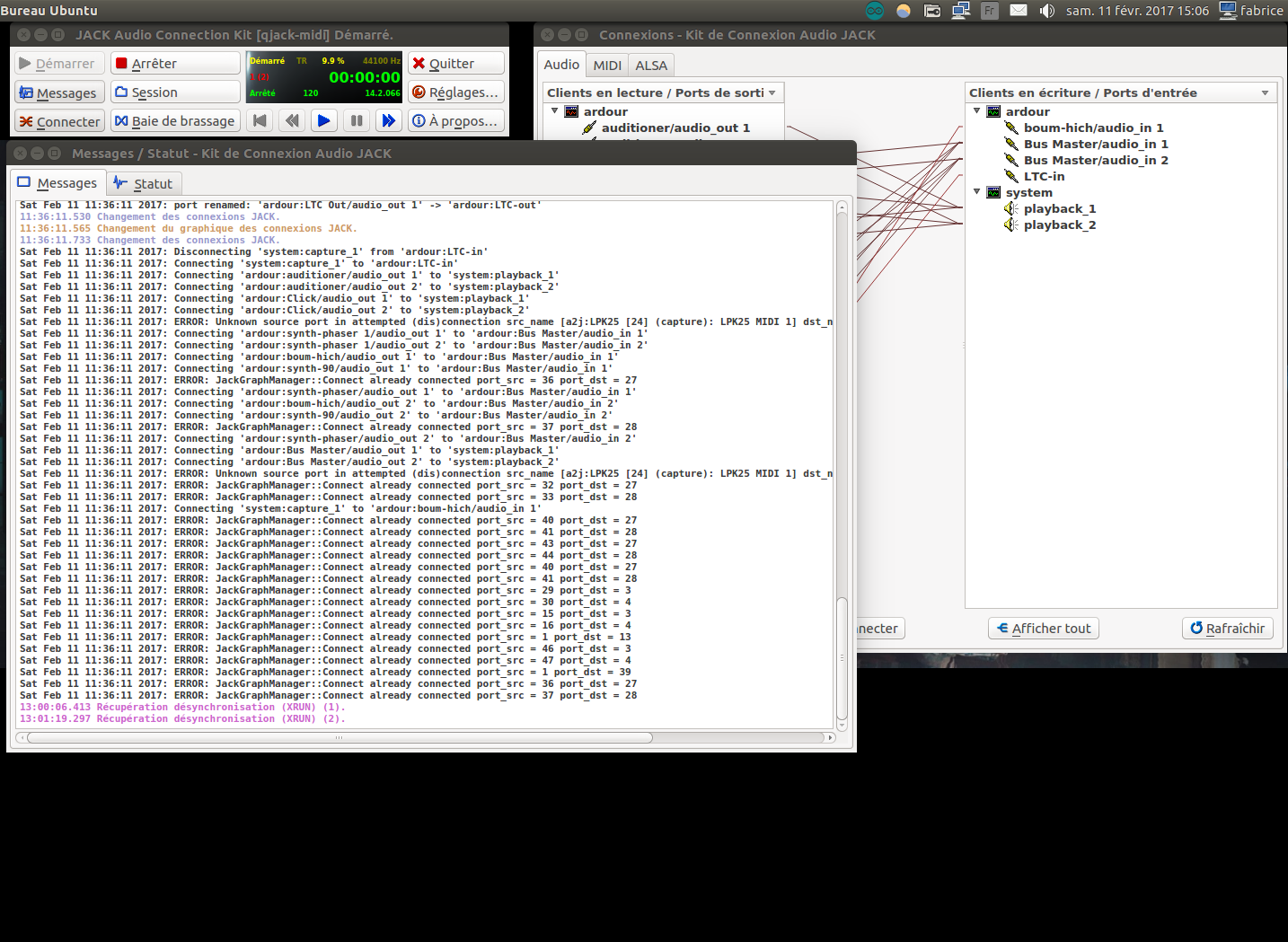Click the '44100 Hz' sample rate readout
1288x942 pixels.
(382, 61)
